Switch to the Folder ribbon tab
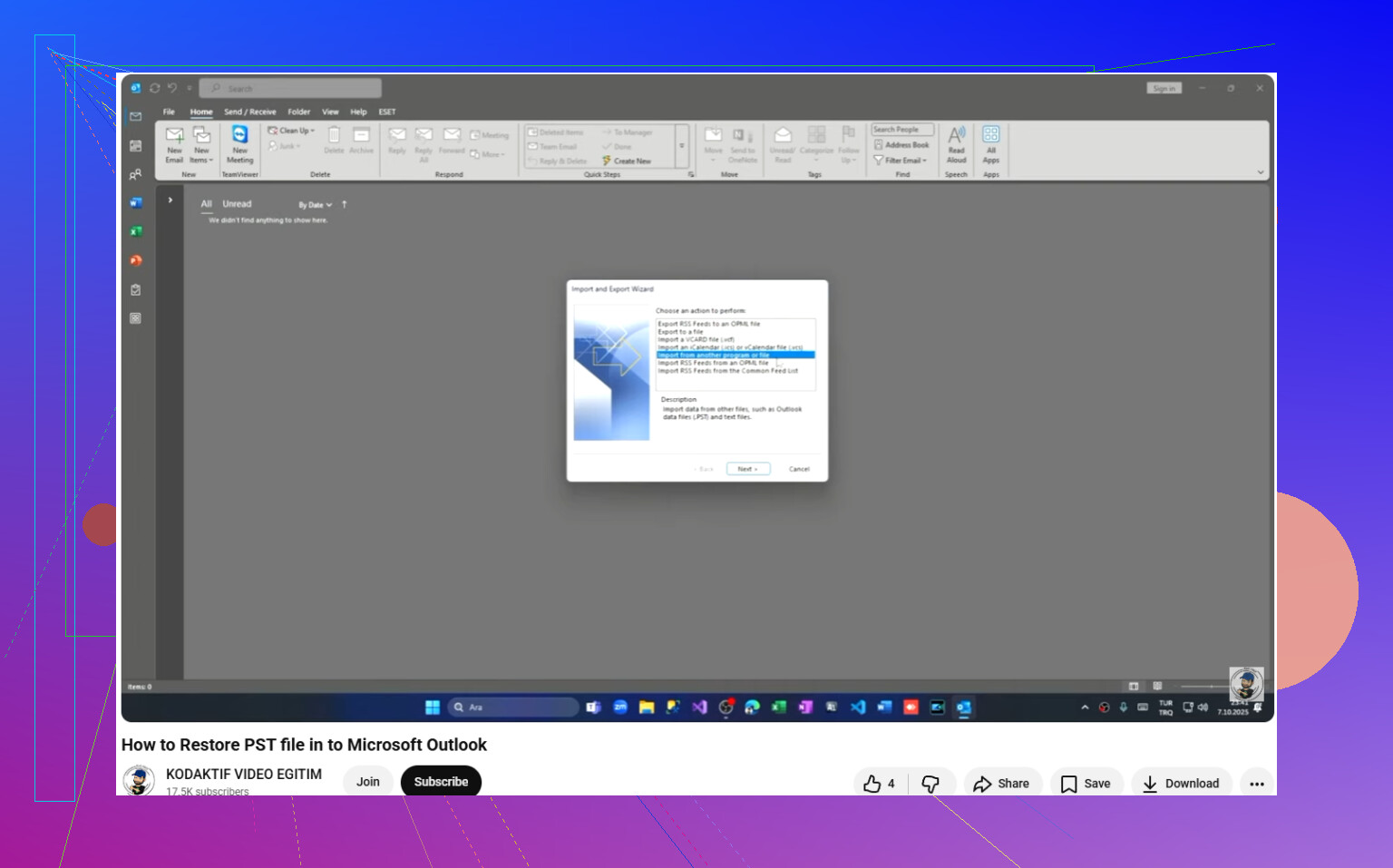The image size is (1393, 868). [x=299, y=112]
